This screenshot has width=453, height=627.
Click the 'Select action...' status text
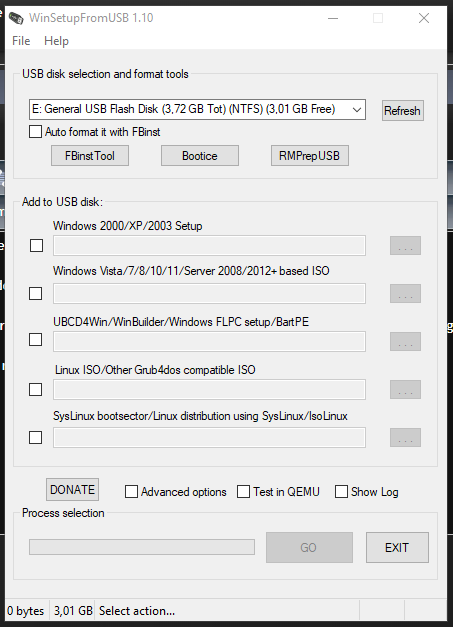pos(137,611)
